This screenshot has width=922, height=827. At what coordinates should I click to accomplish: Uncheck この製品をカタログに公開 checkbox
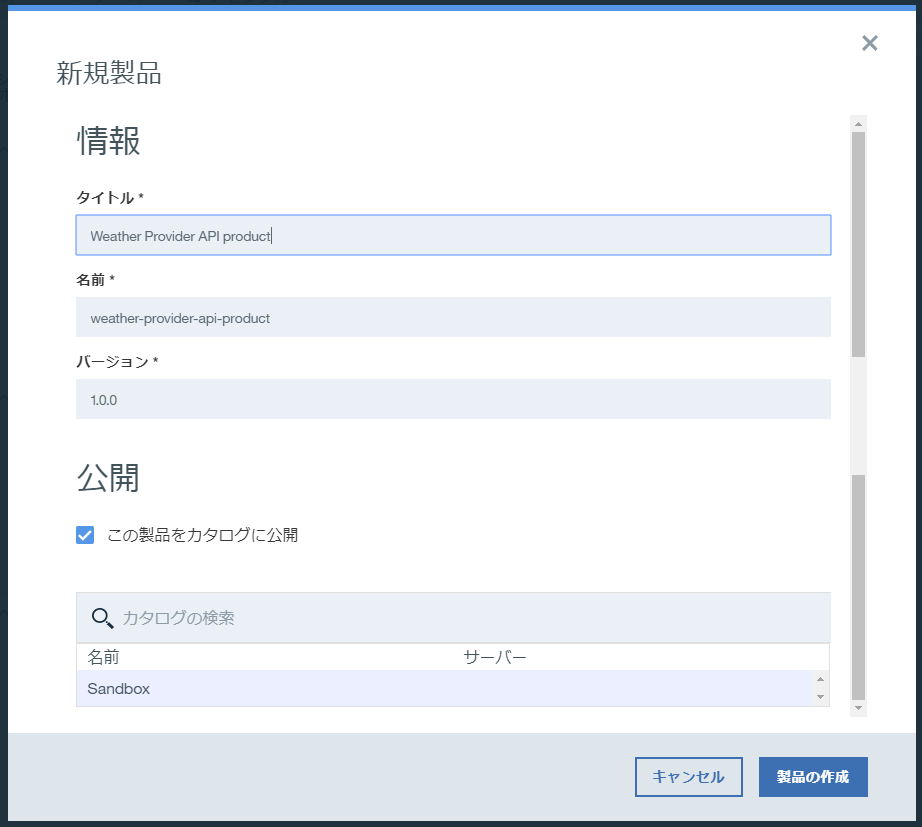[85, 535]
